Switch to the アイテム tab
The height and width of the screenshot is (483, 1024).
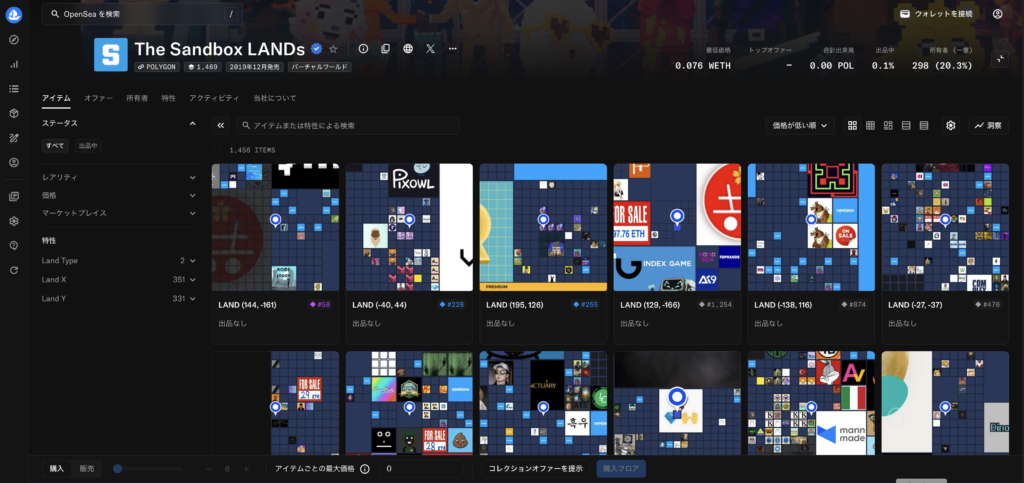click(x=56, y=98)
